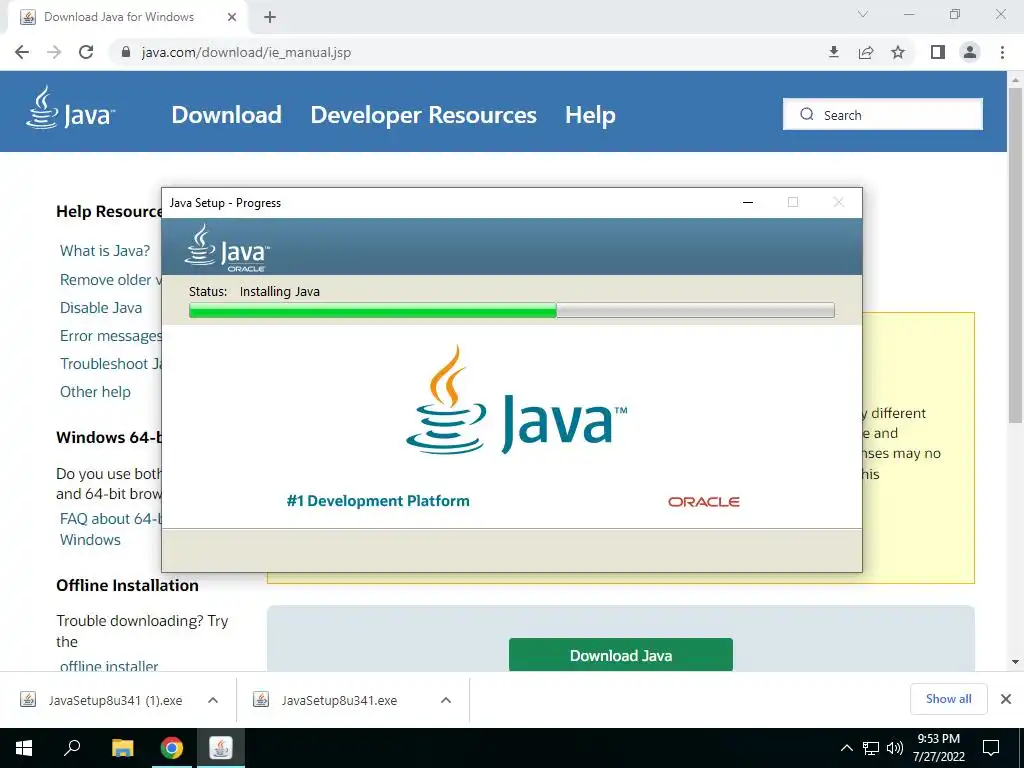The height and width of the screenshot is (768, 1024).
Task: Click the Search field on the Java site
Action: point(882,114)
